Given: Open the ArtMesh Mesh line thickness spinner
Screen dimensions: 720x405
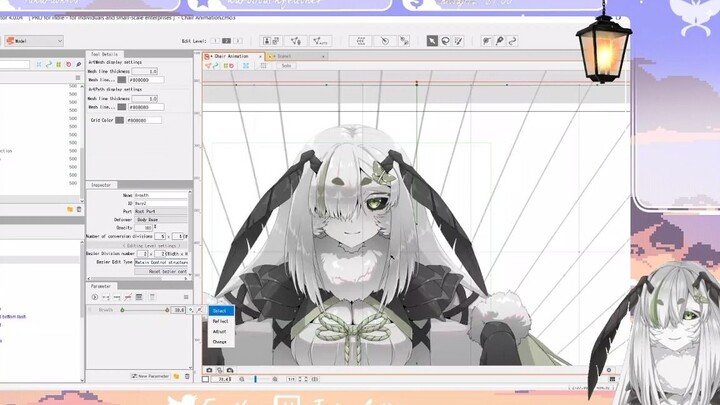Looking at the screenshot, I should (145, 71).
